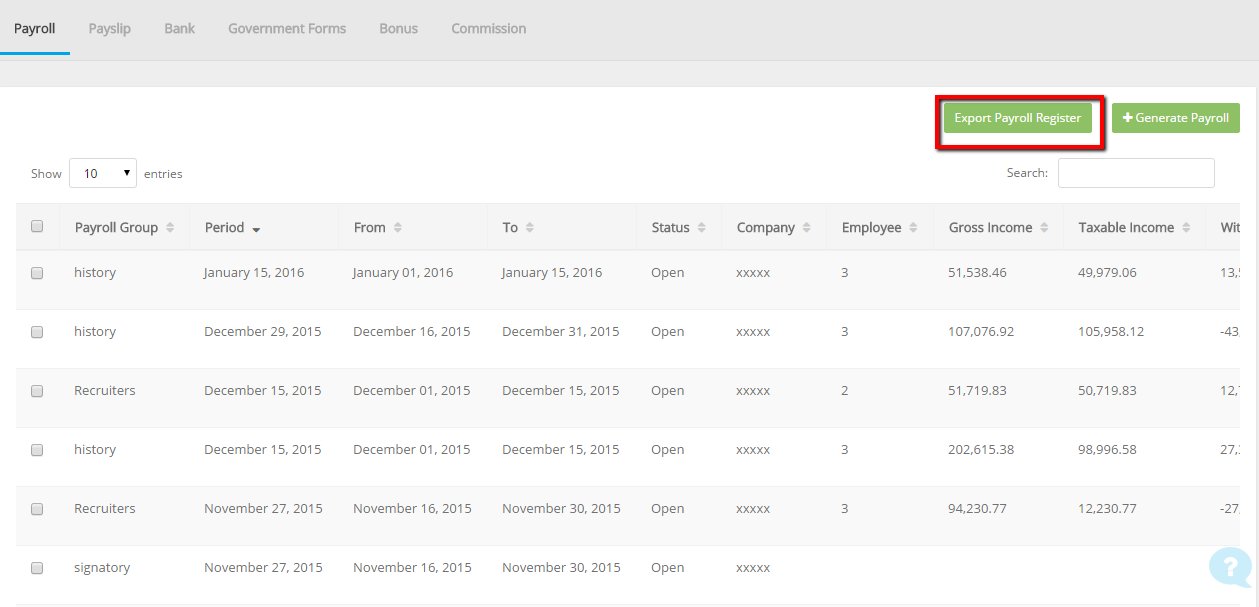Click gross income 94,230.77 cell
The width and height of the screenshot is (1259, 607).
(x=977, y=509)
